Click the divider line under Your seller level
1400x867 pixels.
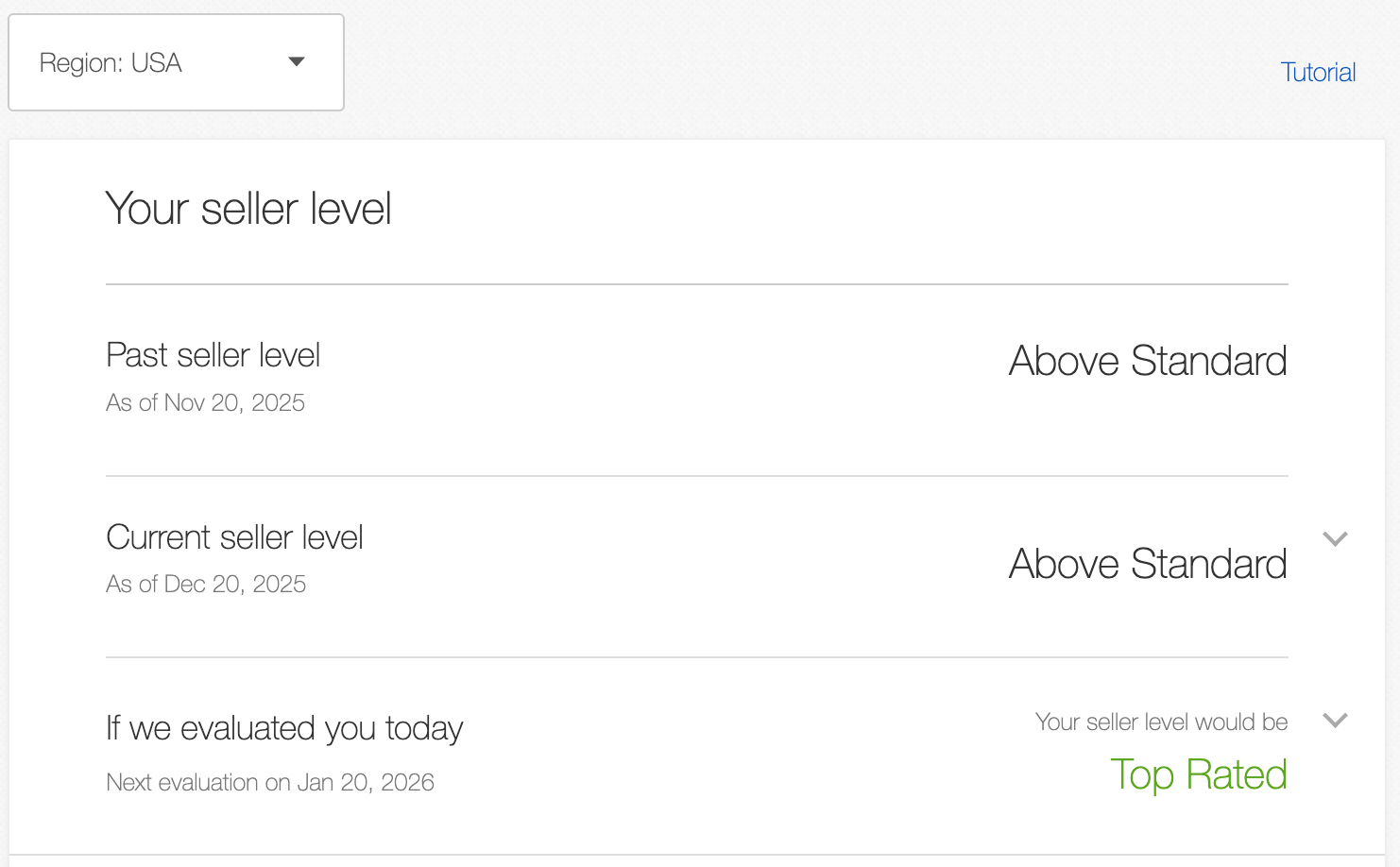point(697,284)
